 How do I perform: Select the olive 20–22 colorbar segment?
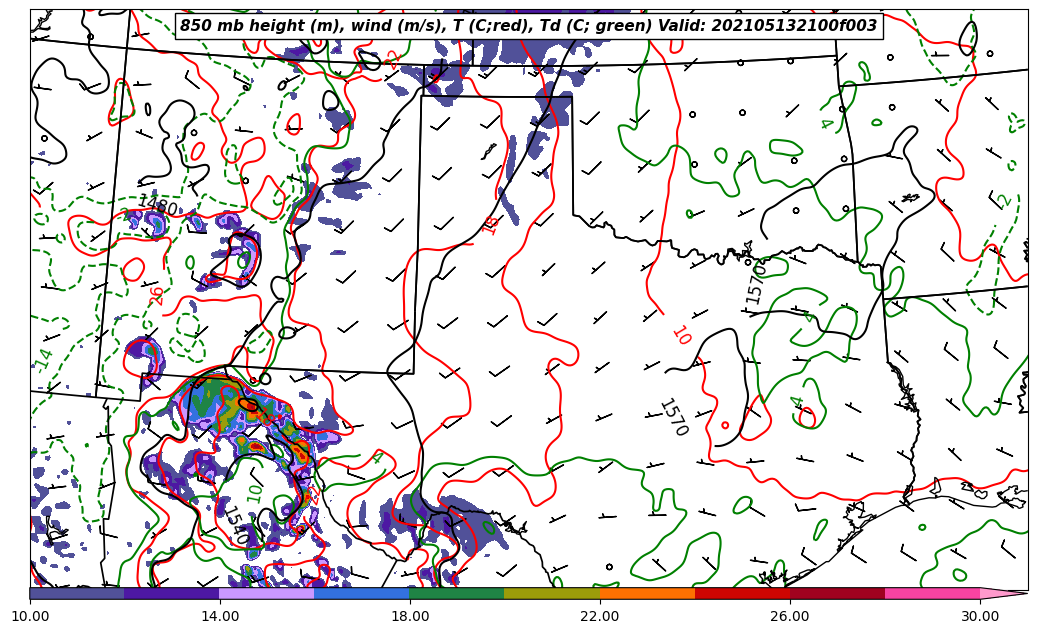tap(552, 593)
